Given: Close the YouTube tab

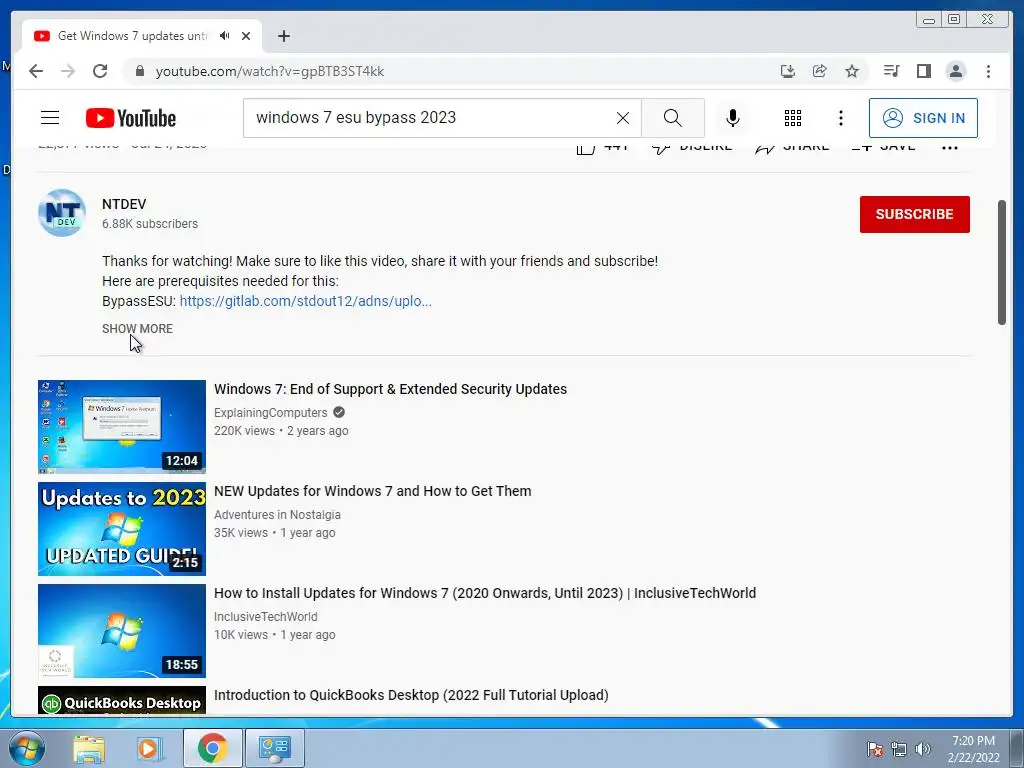Looking at the screenshot, I should point(246,36).
